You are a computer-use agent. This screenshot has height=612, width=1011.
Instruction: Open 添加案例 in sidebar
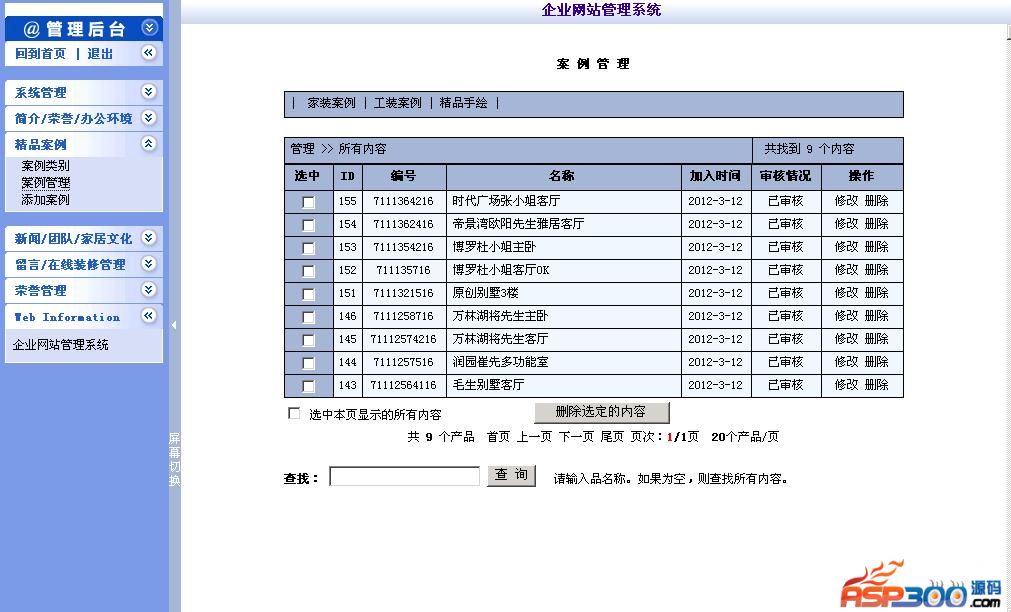(45, 199)
